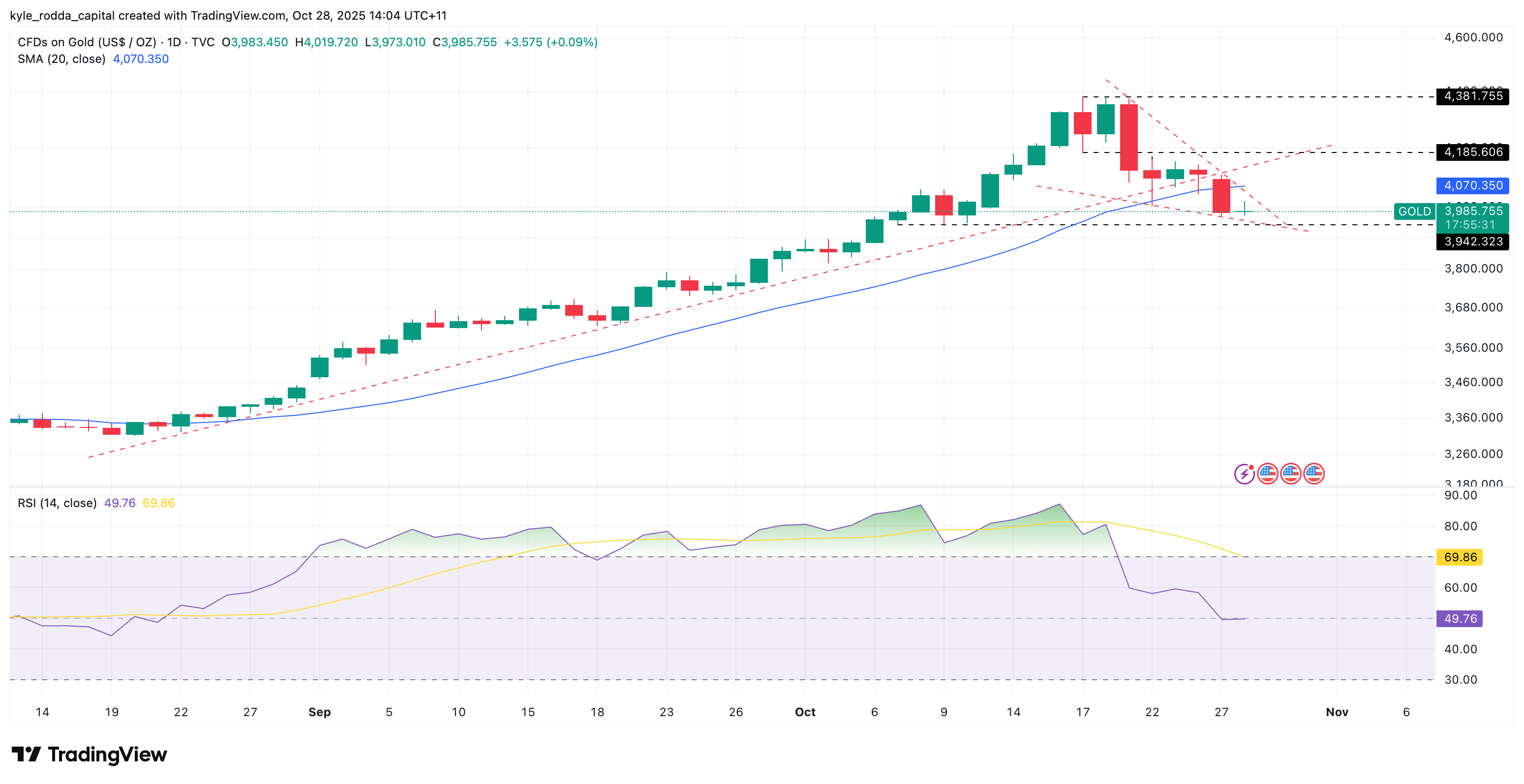This screenshot has height=784, width=1524.
Task: Select the RSI (14, close) indicator legend
Action: coord(58,503)
